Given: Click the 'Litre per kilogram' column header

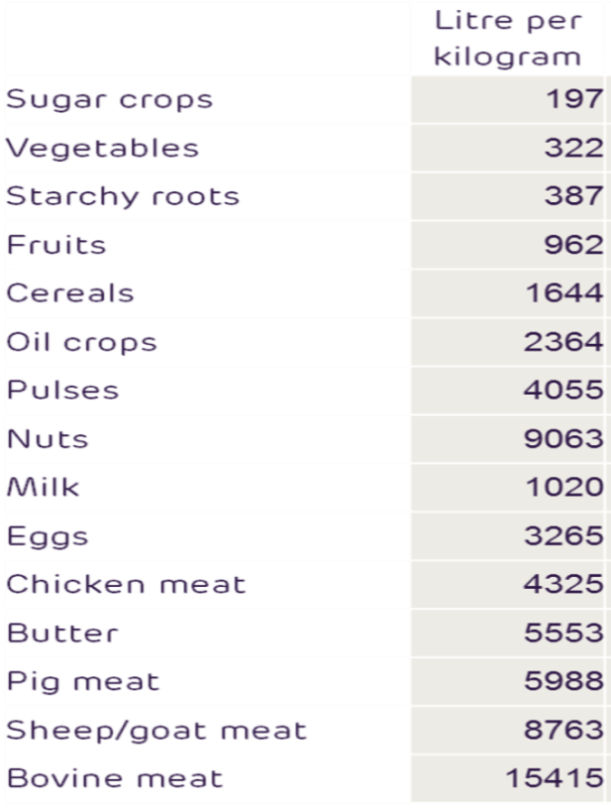Looking at the screenshot, I should click(x=508, y=39).
